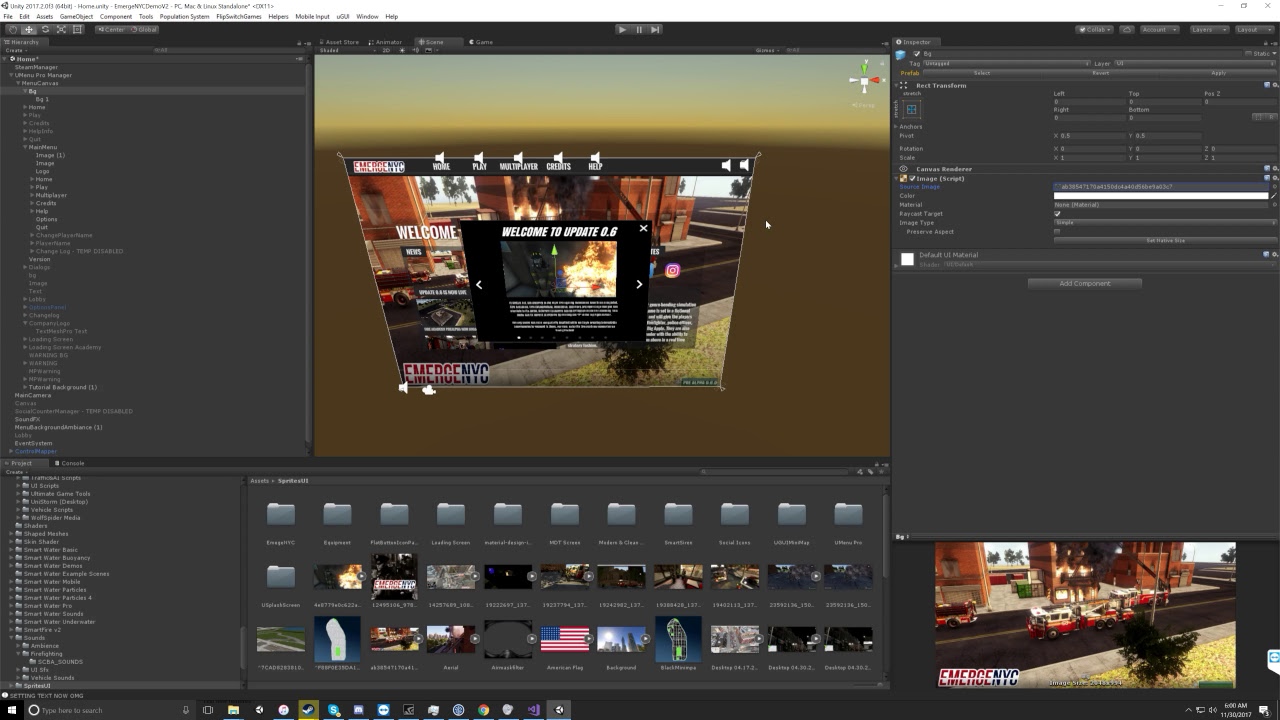Image resolution: width=1280 pixels, height=720 pixels.
Task: Start Play mode with Play button
Action: pyautogui.click(x=622, y=29)
